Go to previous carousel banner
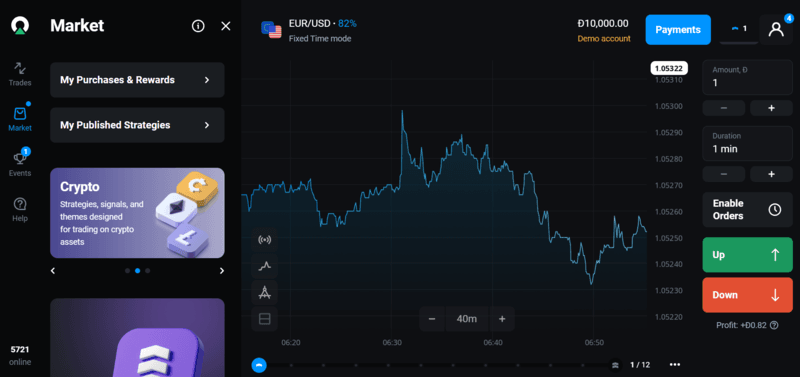The height and width of the screenshot is (377, 800). (x=53, y=271)
